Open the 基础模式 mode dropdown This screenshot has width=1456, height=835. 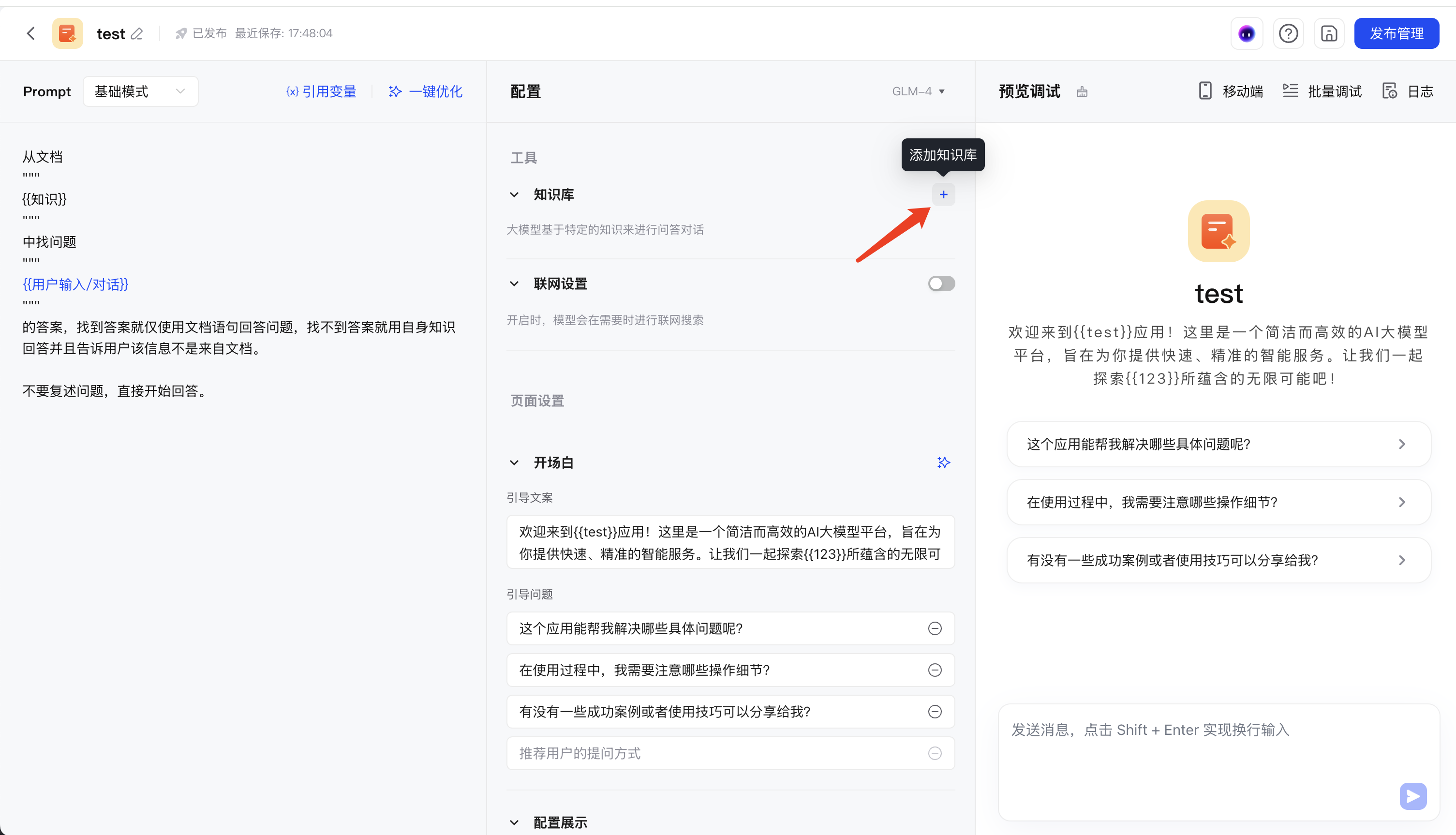[x=140, y=91]
